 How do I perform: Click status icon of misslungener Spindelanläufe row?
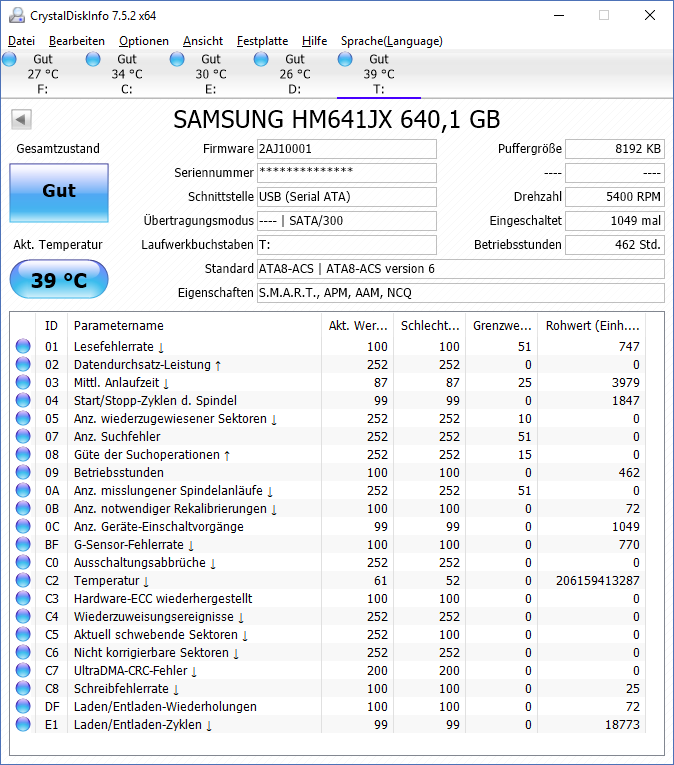pos(23,490)
